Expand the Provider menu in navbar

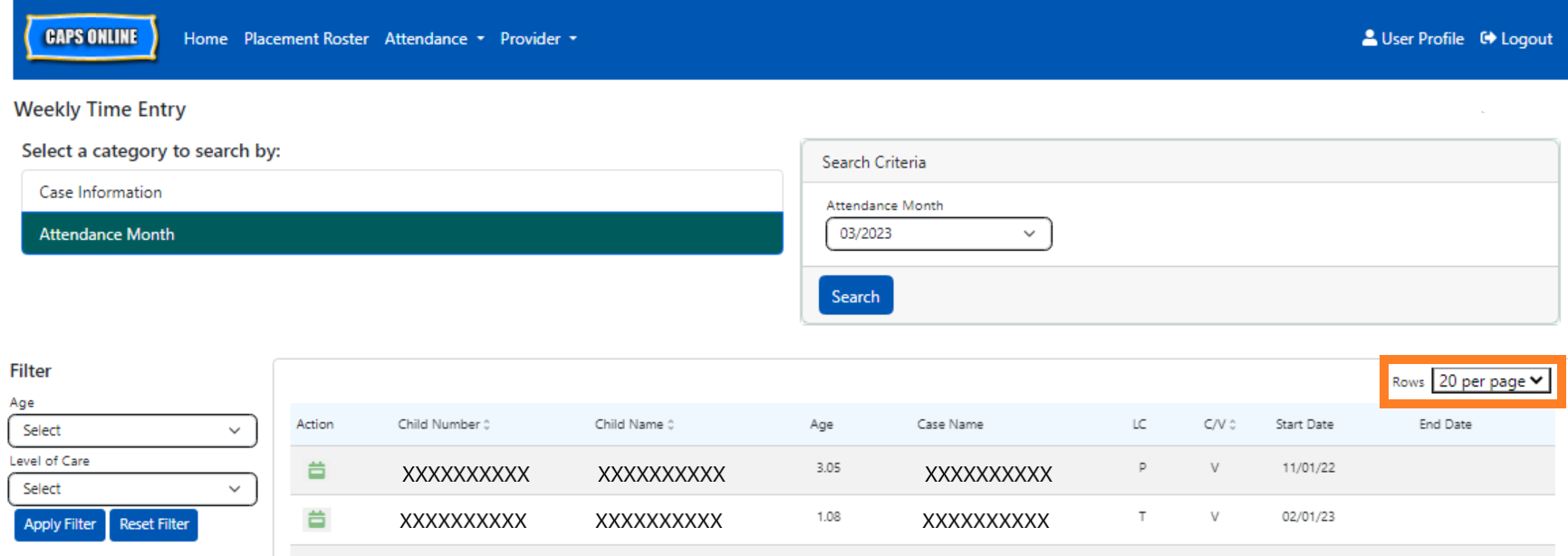(x=538, y=39)
